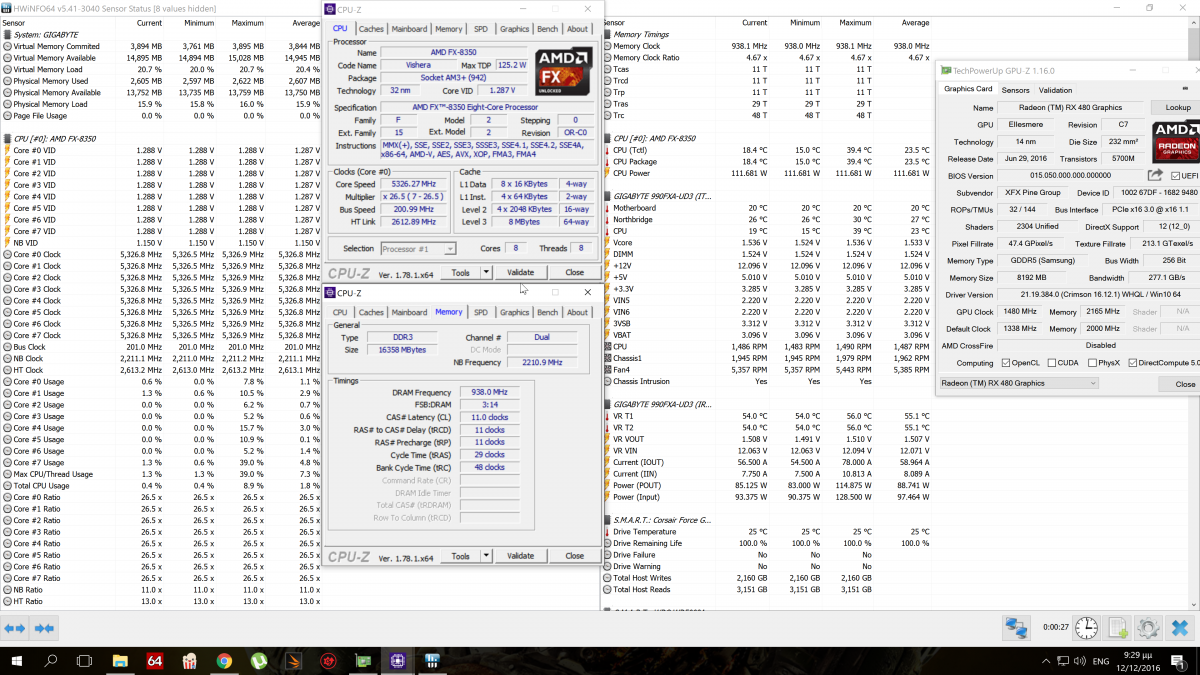Switch to Caches tab in top CPU-Z window
Viewport: 1200px width, 675px height.
(371, 29)
